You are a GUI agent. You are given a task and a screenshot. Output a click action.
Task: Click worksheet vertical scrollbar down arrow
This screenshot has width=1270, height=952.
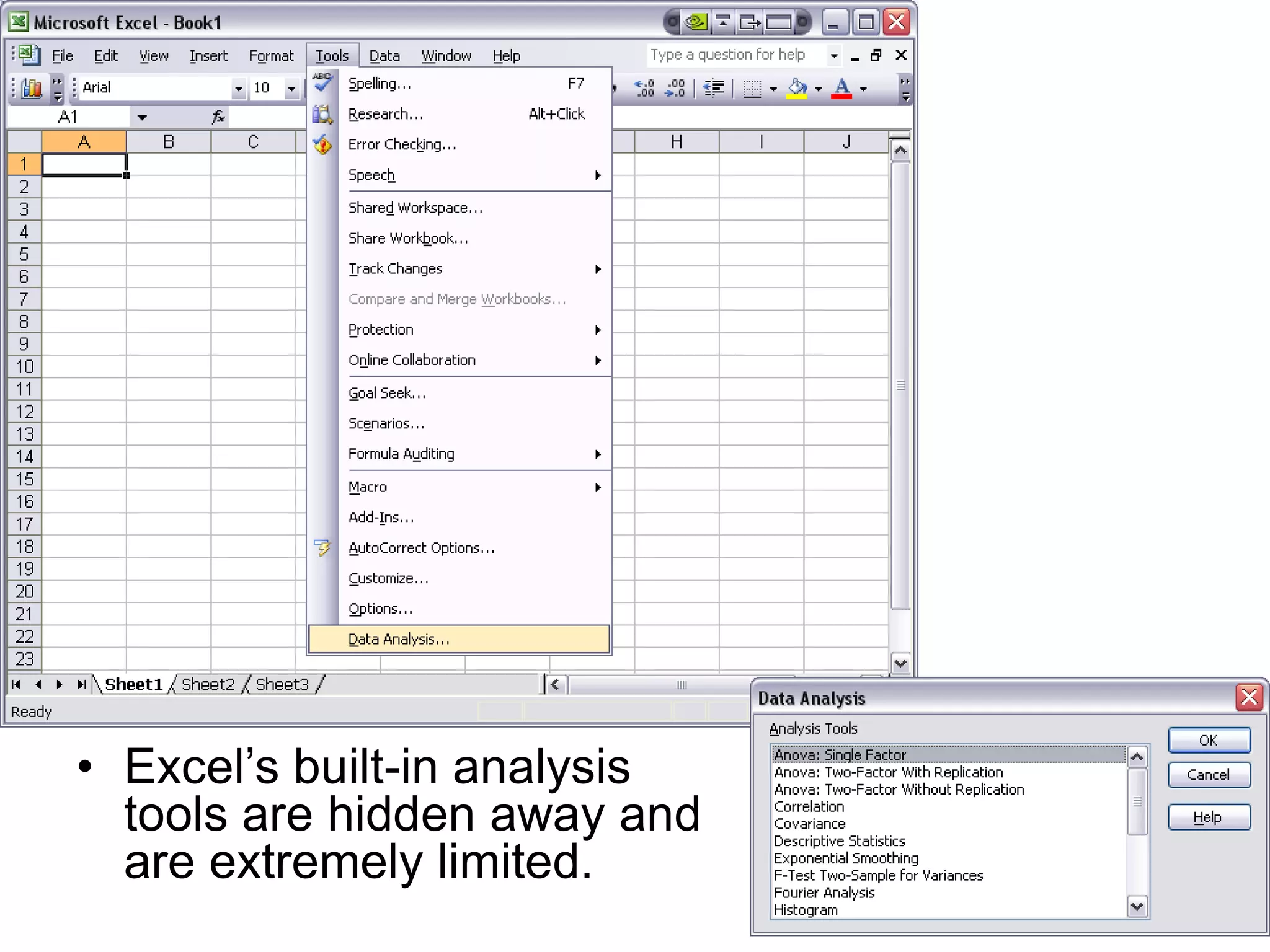900,663
